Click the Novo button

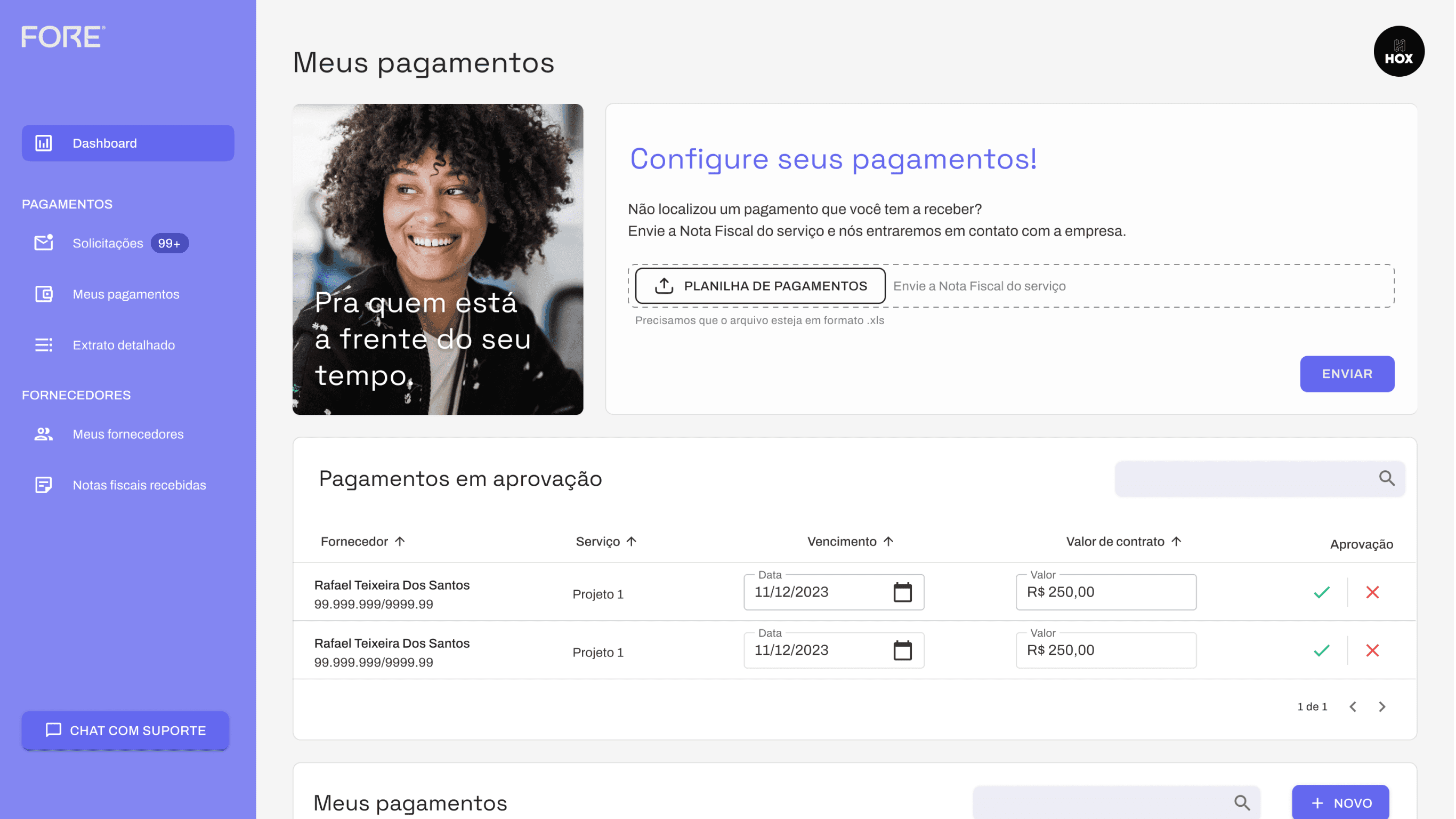[1340, 802]
